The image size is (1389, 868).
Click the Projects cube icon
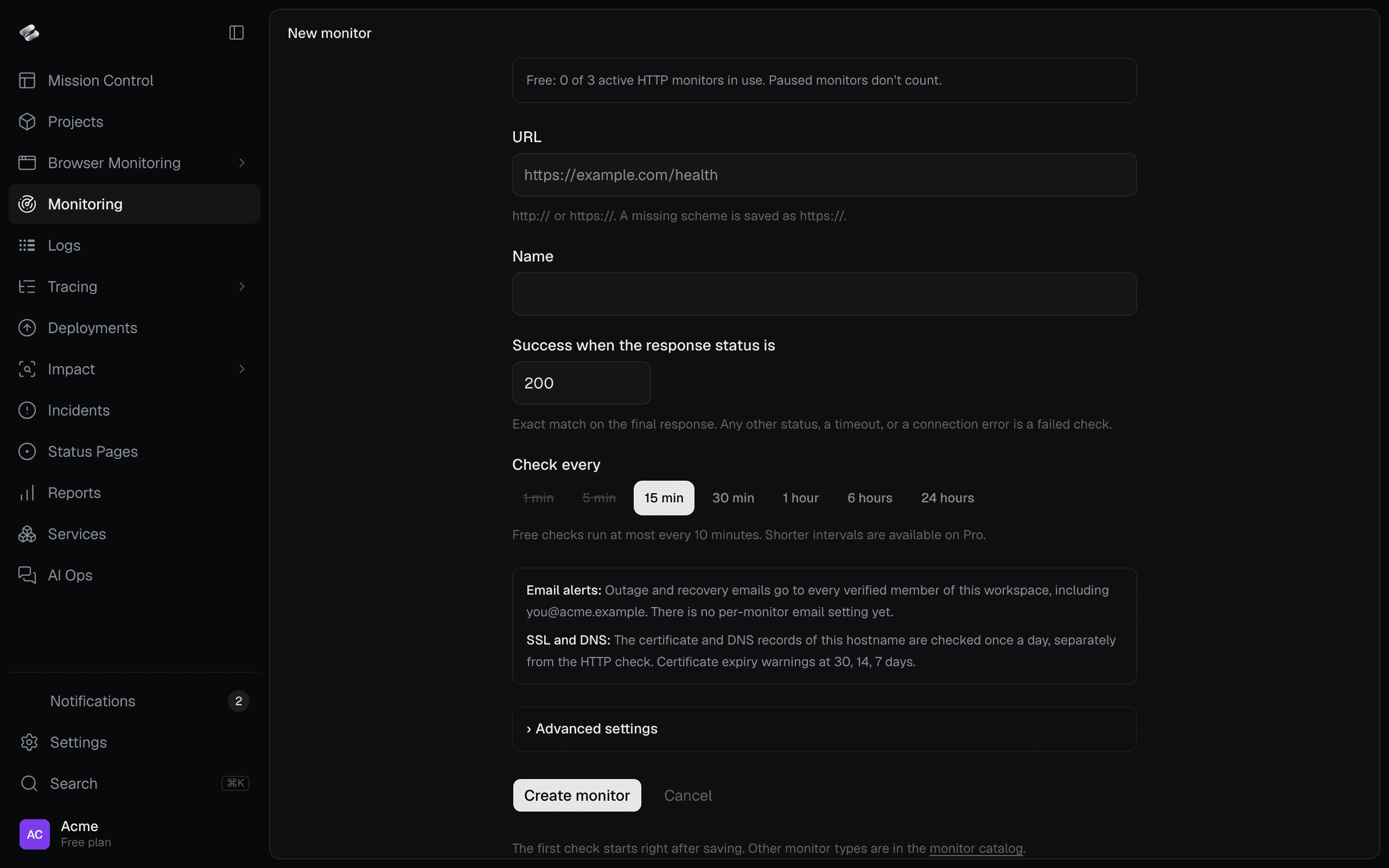click(27, 122)
